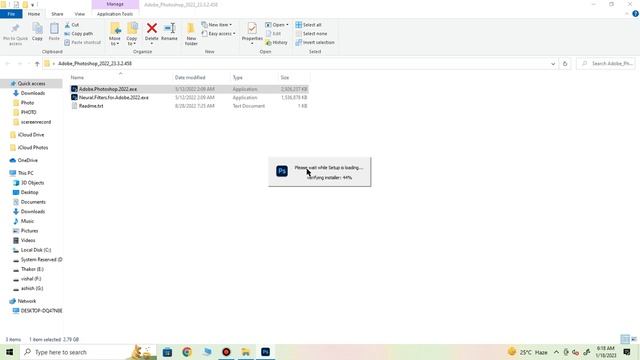This screenshot has width=640, height=360.
Task: Expand the address bar history dropdown
Action: (x=553, y=64)
